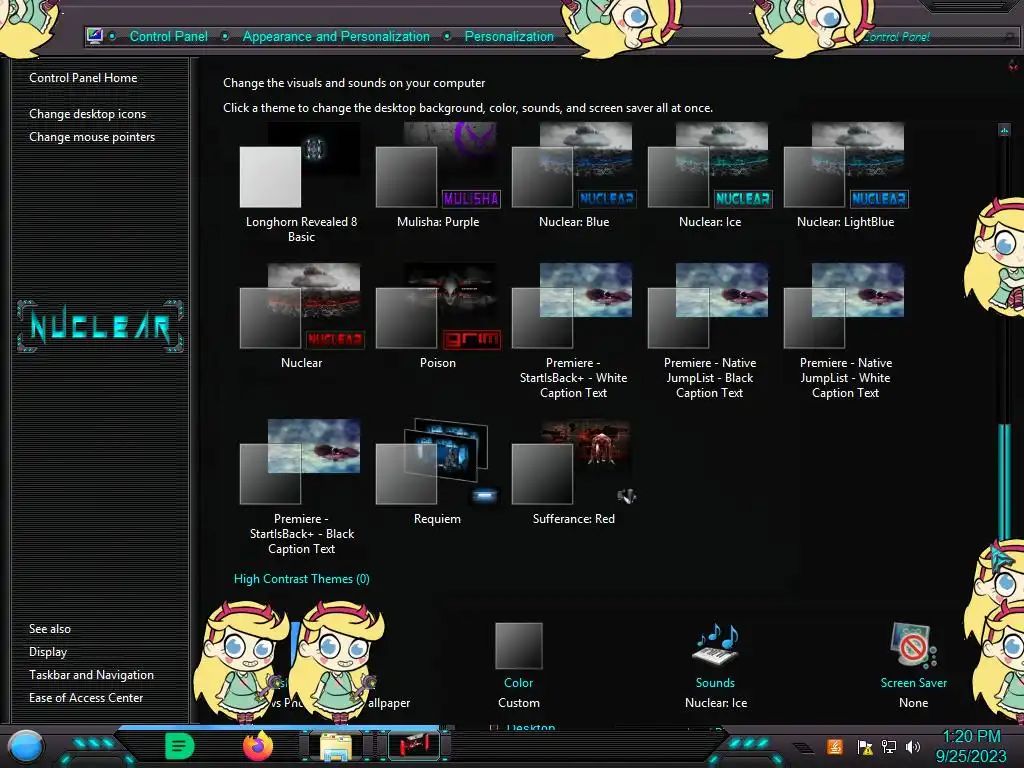Apply the Sufferance: Red theme

(573, 473)
